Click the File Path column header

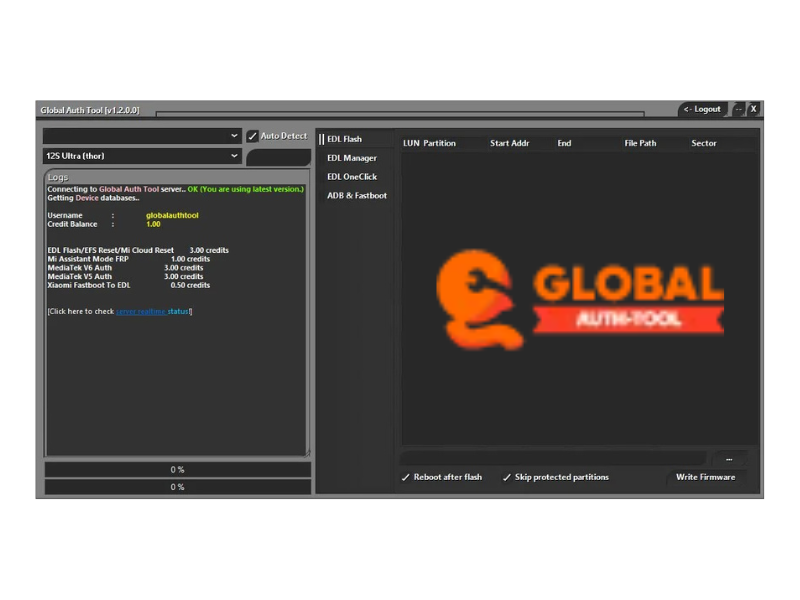pos(640,143)
